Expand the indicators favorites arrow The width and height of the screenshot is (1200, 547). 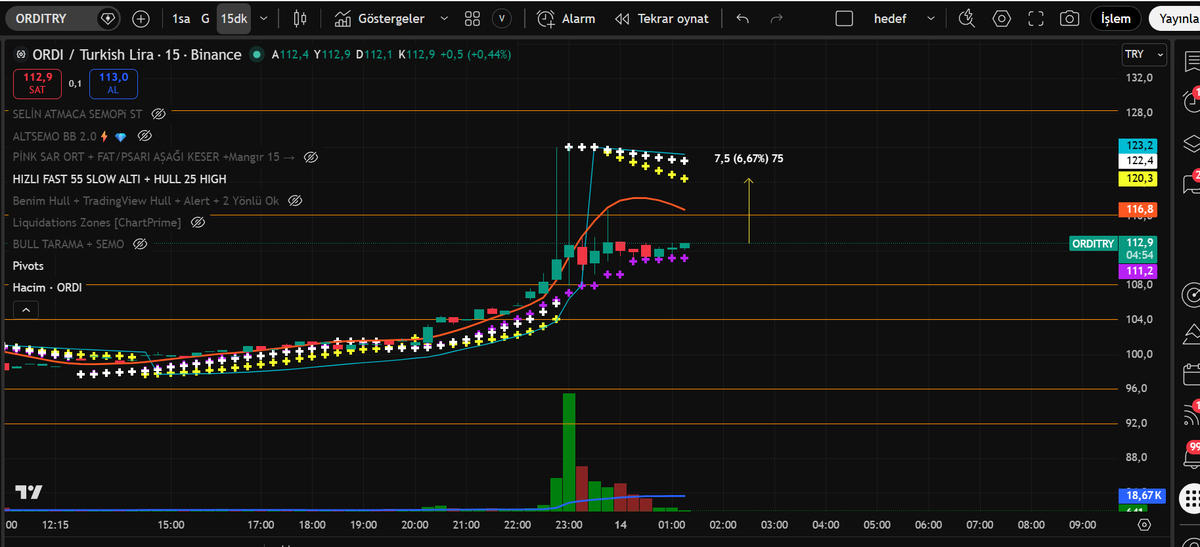[x=444, y=18]
